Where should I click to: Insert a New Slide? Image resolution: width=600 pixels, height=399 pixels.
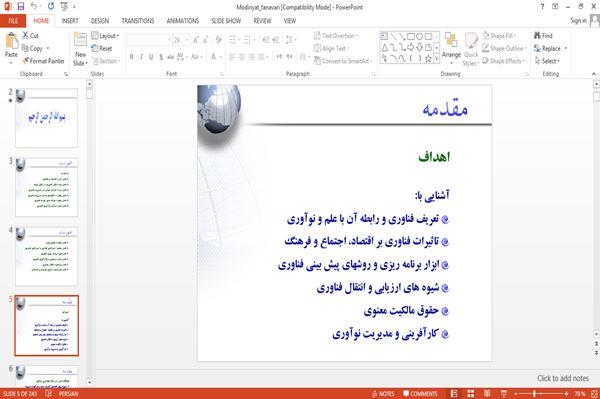click(80, 49)
